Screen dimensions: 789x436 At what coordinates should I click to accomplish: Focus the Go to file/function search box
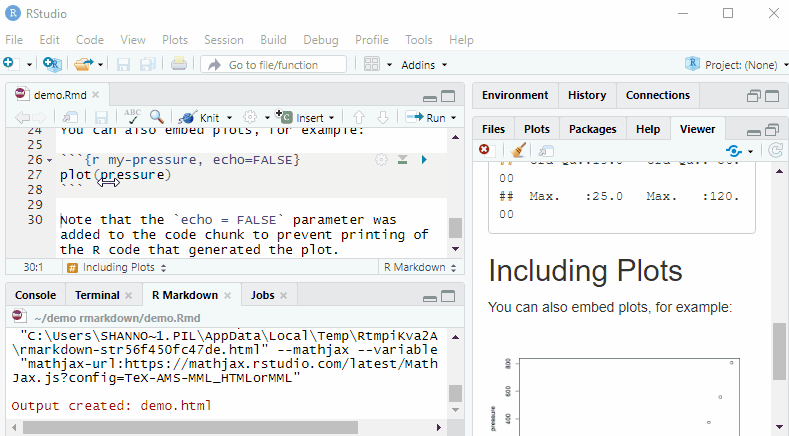(273, 64)
